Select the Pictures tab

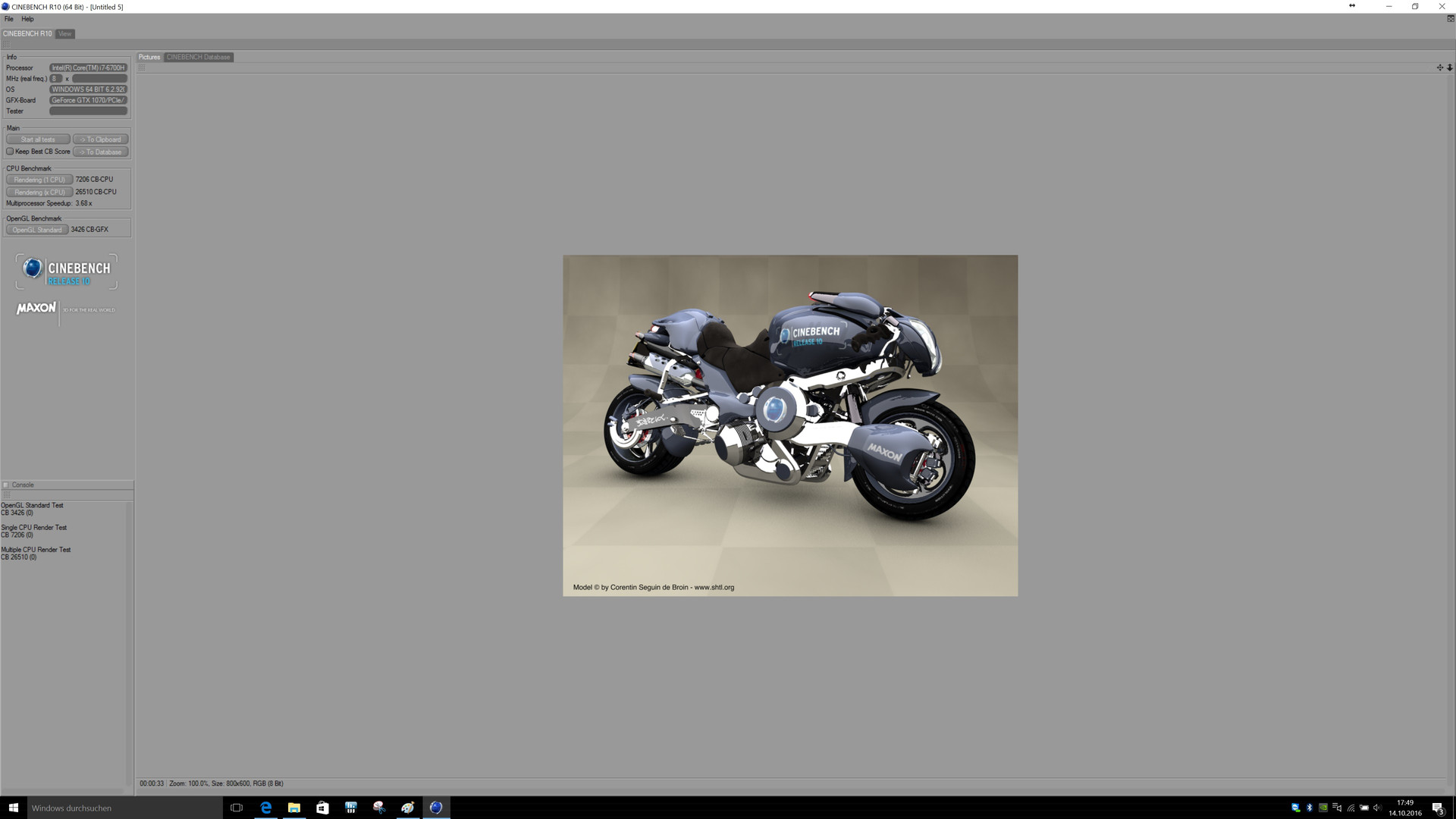click(149, 57)
